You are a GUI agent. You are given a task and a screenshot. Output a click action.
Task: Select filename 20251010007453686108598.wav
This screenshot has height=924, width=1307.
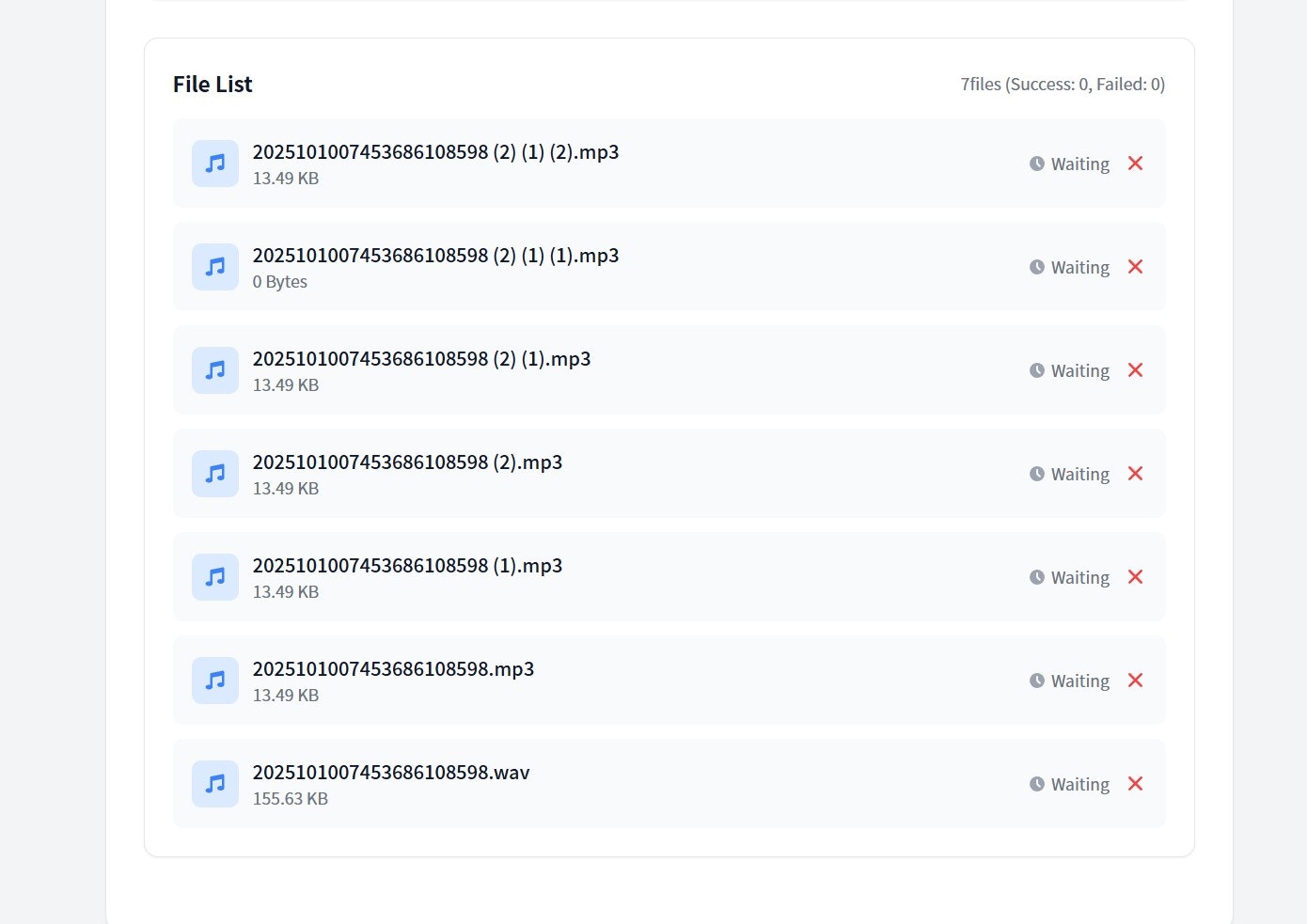click(391, 773)
